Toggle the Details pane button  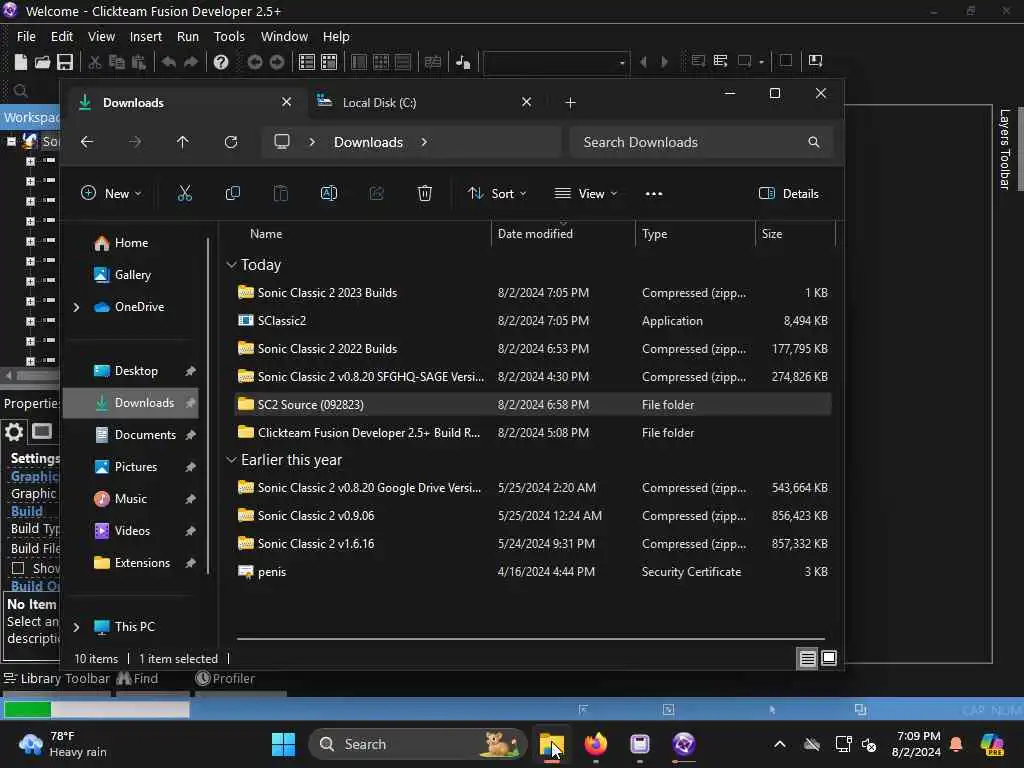point(789,193)
